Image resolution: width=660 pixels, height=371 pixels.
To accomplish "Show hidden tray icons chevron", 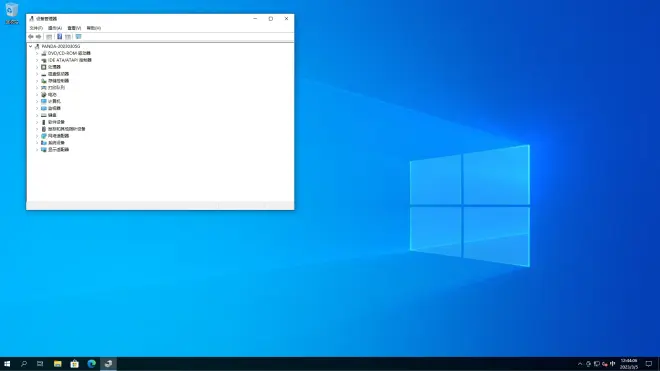I will 580,364.
